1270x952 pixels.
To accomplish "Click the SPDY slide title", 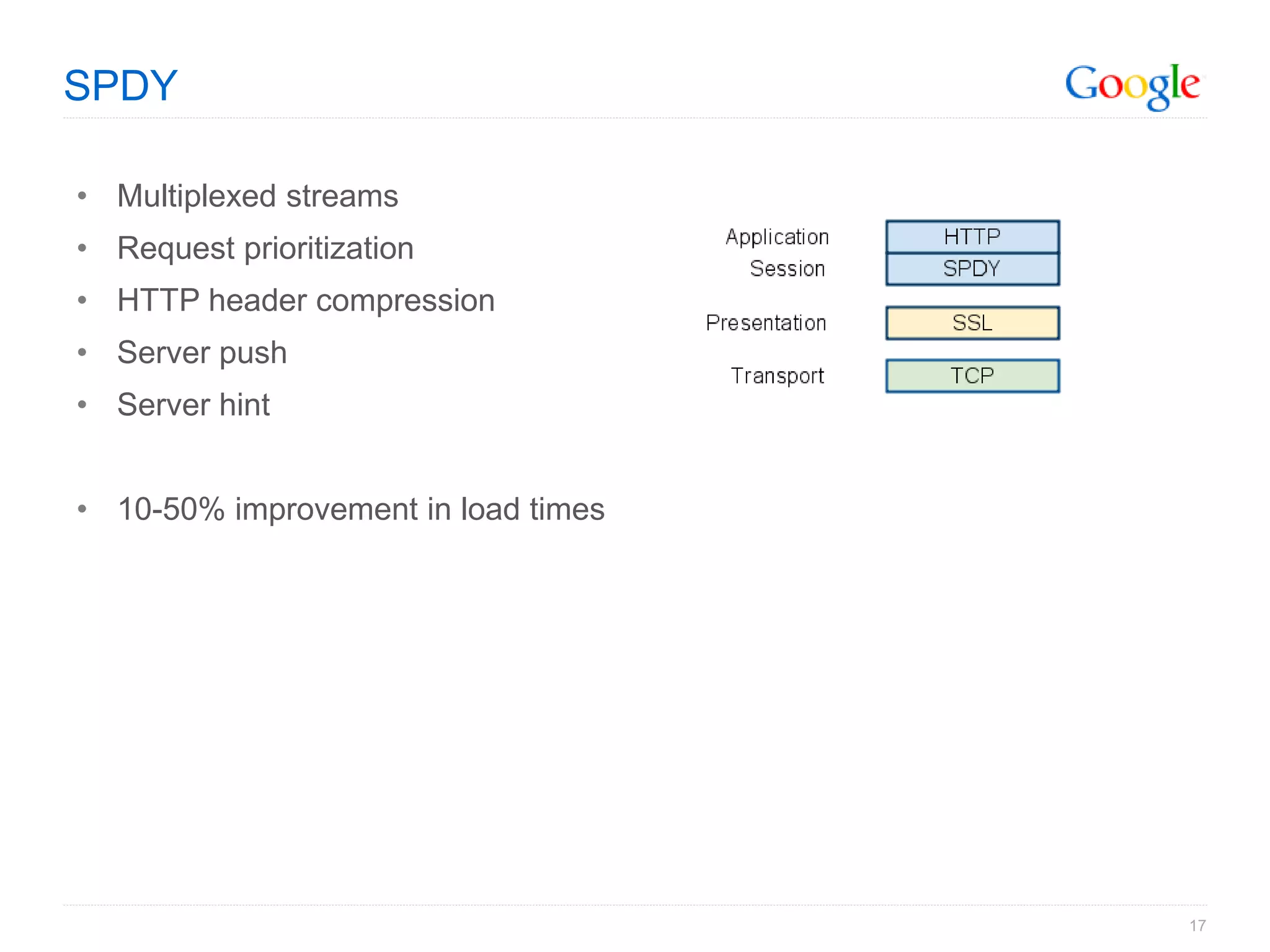I will (121, 86).
